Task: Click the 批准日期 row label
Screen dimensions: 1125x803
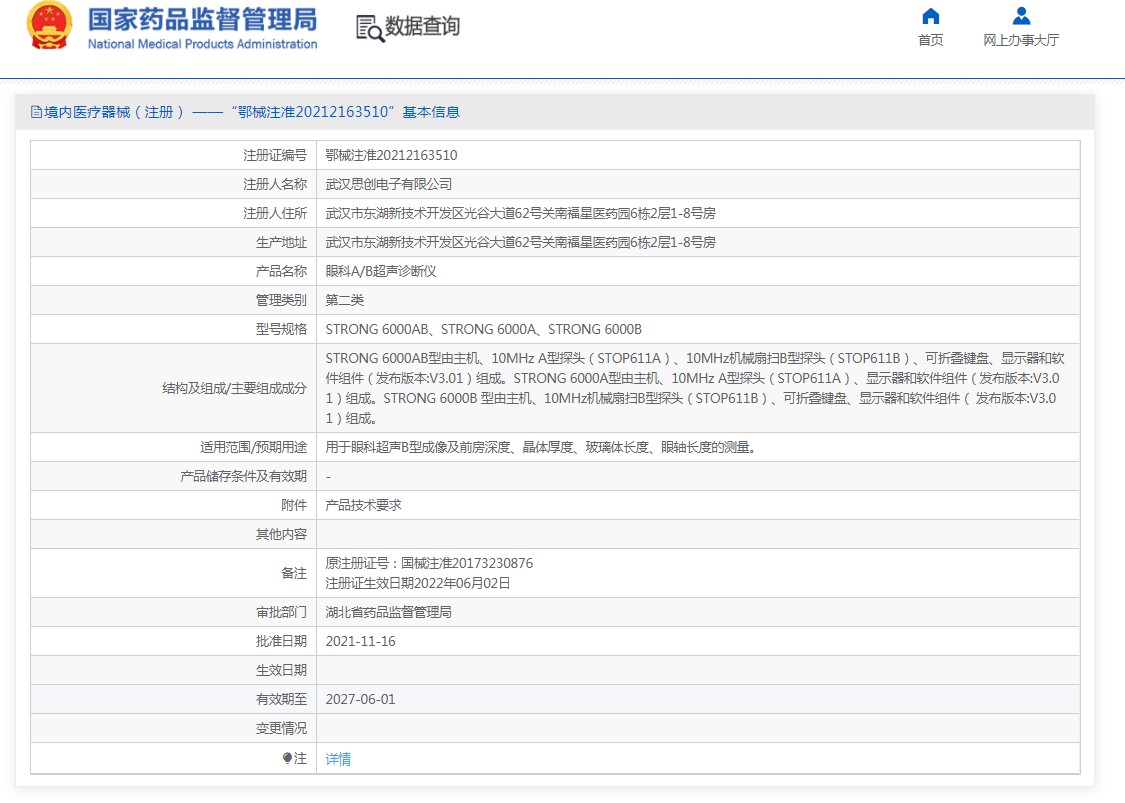Action: click(x=281, y=642)
